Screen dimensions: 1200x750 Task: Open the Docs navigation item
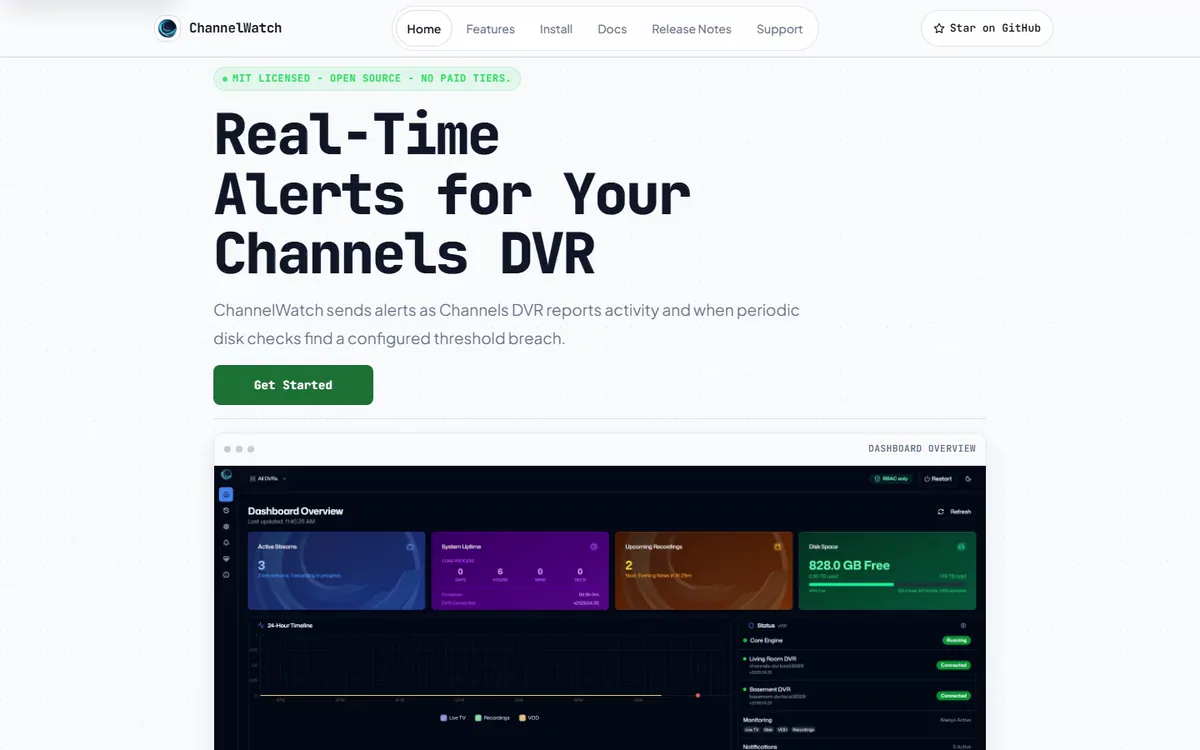[612, 29]
